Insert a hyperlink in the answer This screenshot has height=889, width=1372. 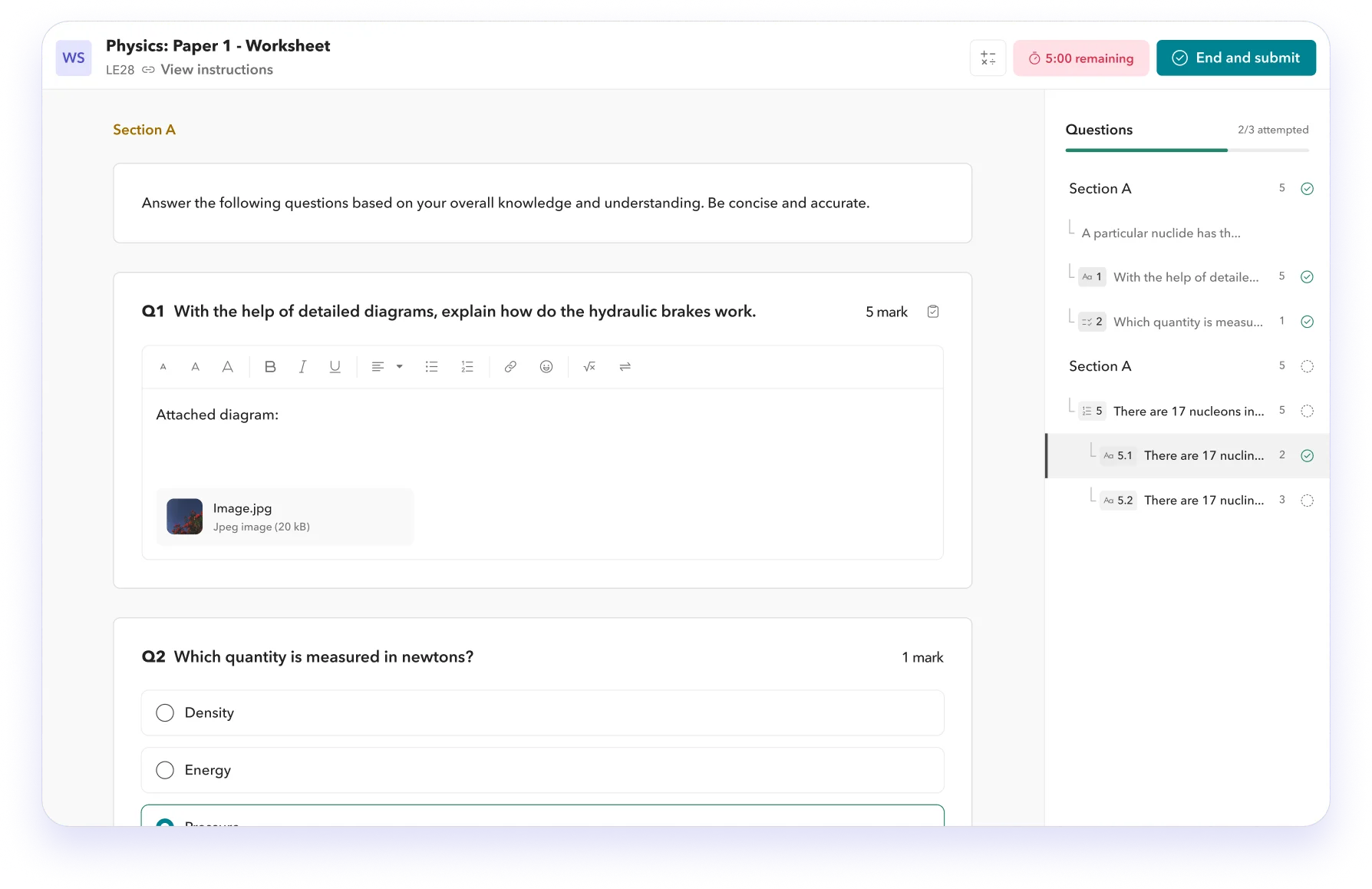click(x=510, y=367)
